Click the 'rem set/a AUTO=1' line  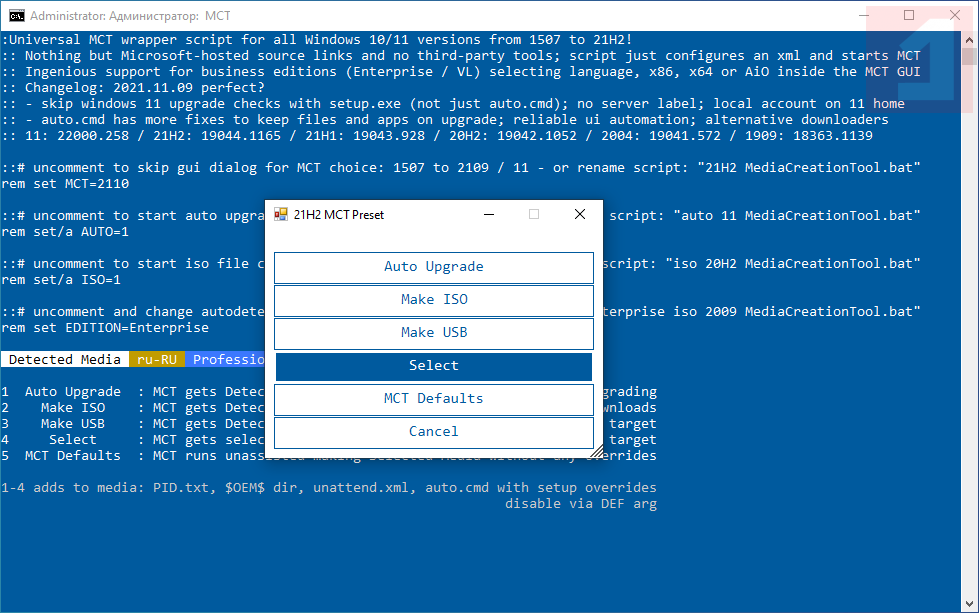[66, 232]
